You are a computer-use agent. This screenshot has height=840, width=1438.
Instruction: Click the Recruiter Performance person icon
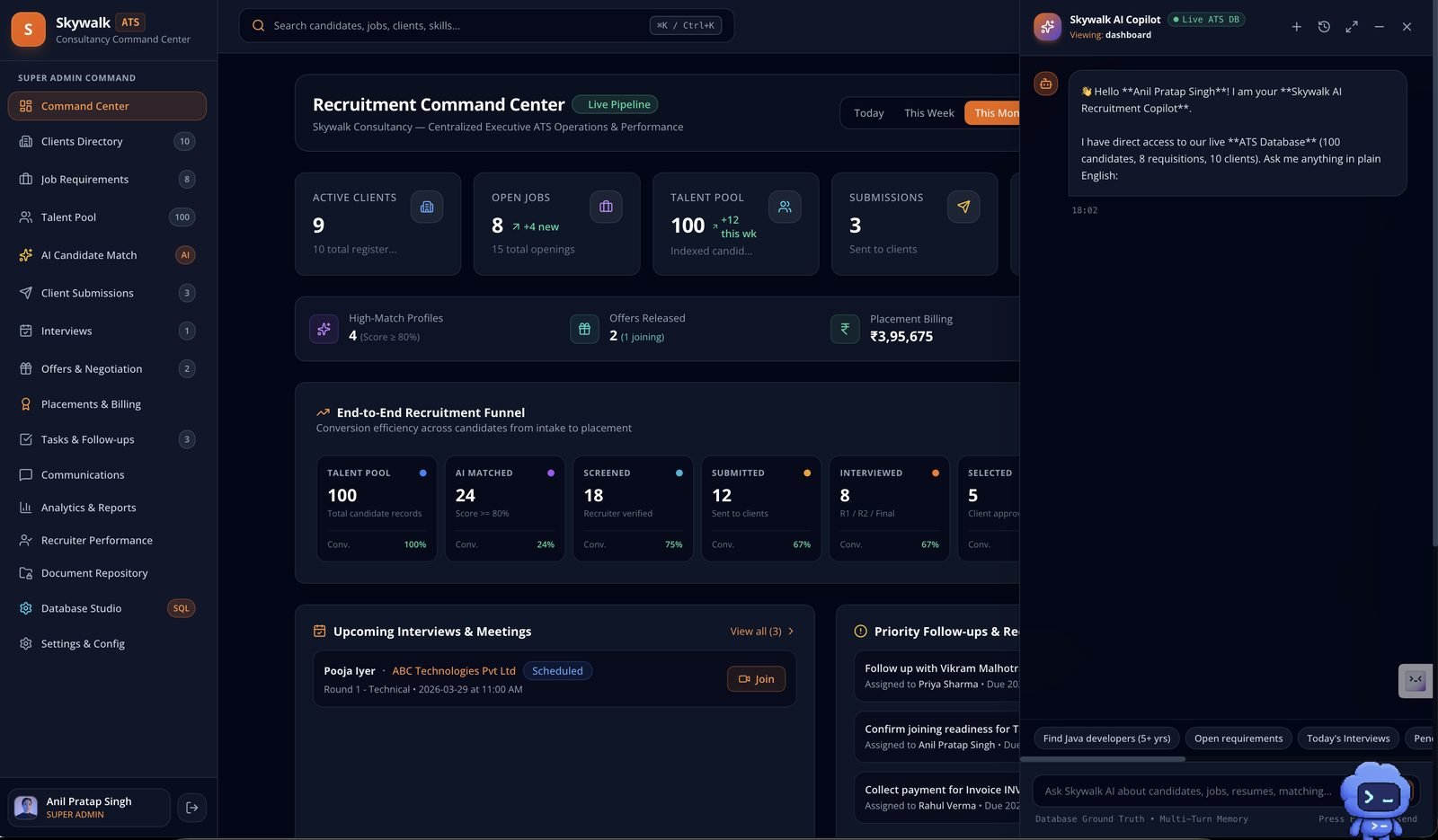pos(26,540)
